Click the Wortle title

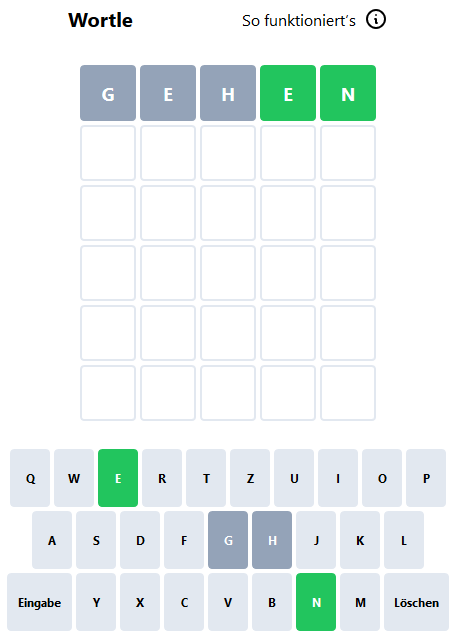coord(100,20)
